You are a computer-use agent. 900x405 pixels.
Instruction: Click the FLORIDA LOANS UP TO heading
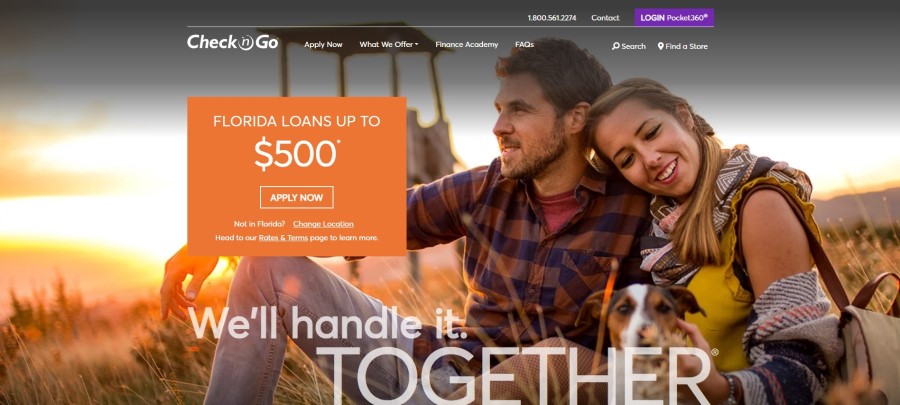[296, 121]
